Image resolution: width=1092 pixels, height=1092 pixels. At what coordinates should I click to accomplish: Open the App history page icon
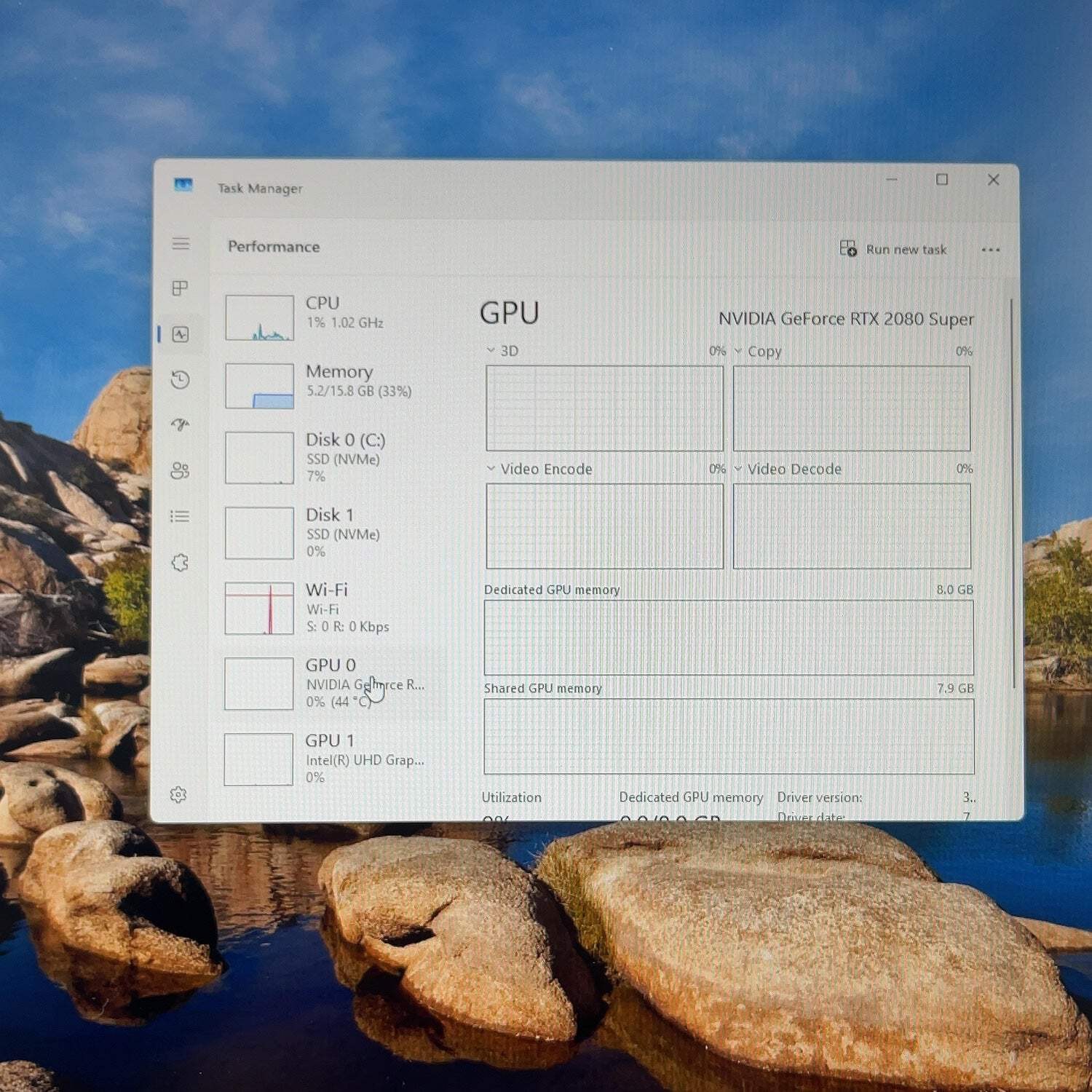(181, 379)
